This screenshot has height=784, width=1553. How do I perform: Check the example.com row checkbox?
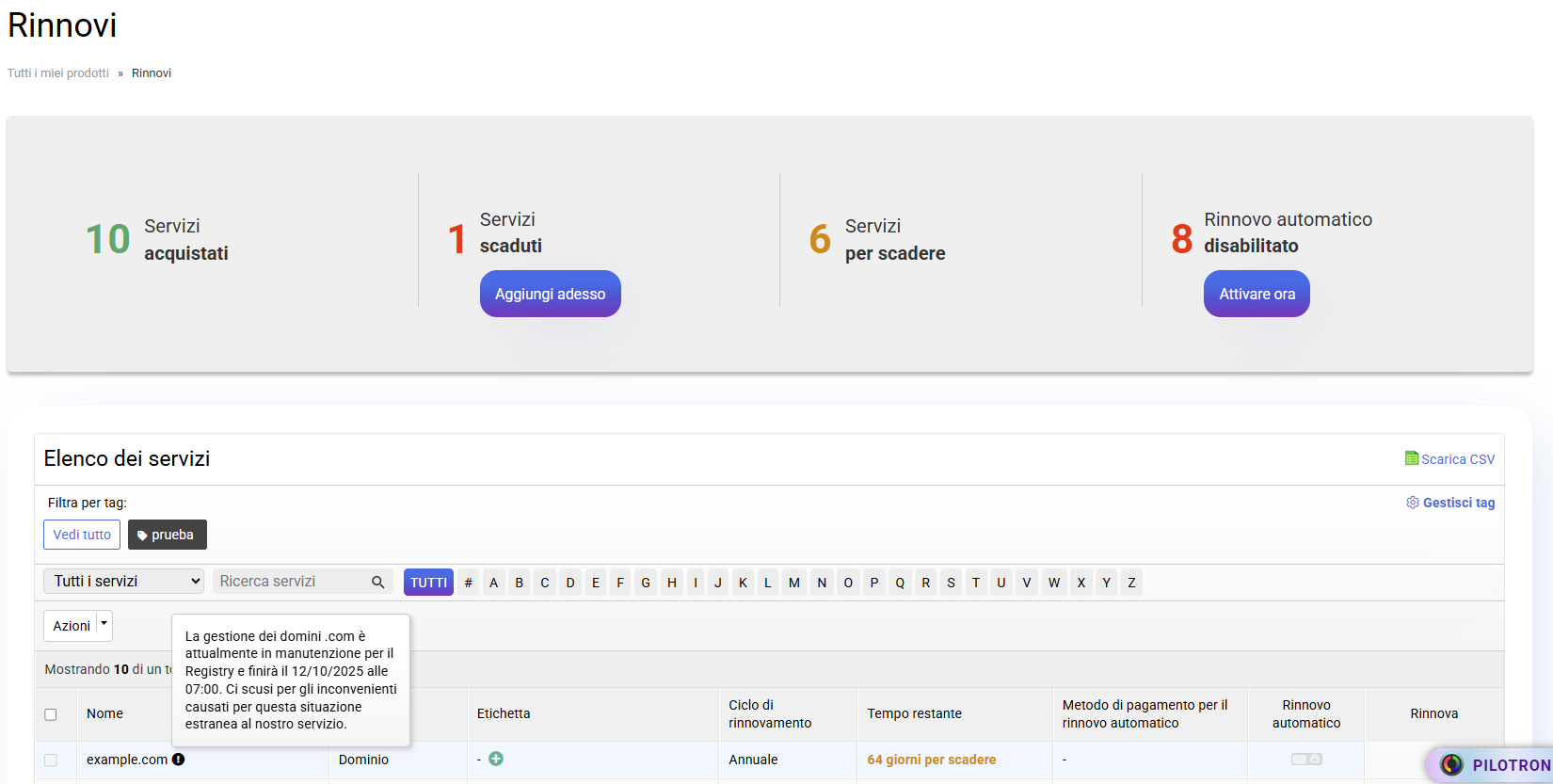tap(51, 760)
